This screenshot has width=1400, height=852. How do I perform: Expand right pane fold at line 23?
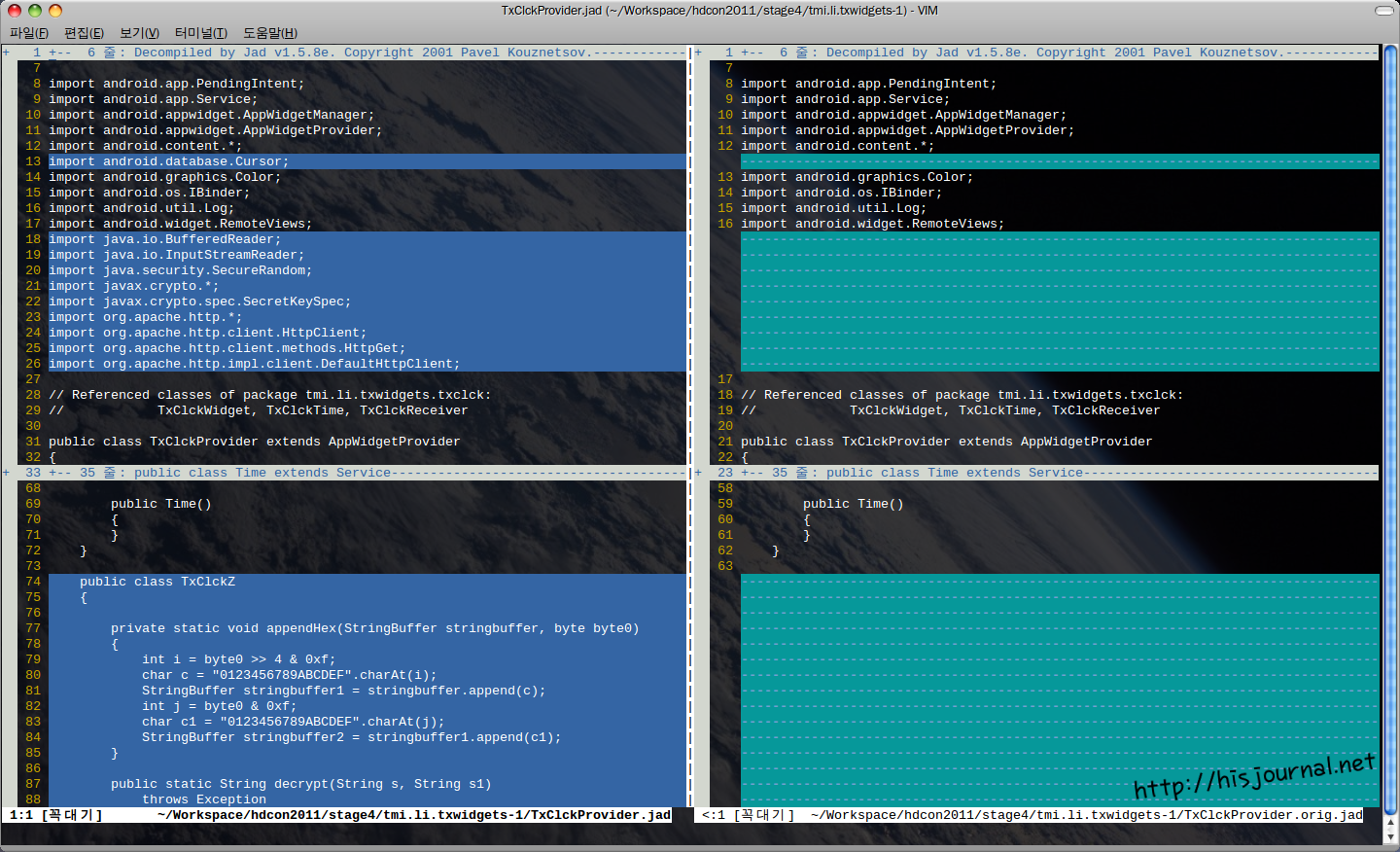point(698,473)
